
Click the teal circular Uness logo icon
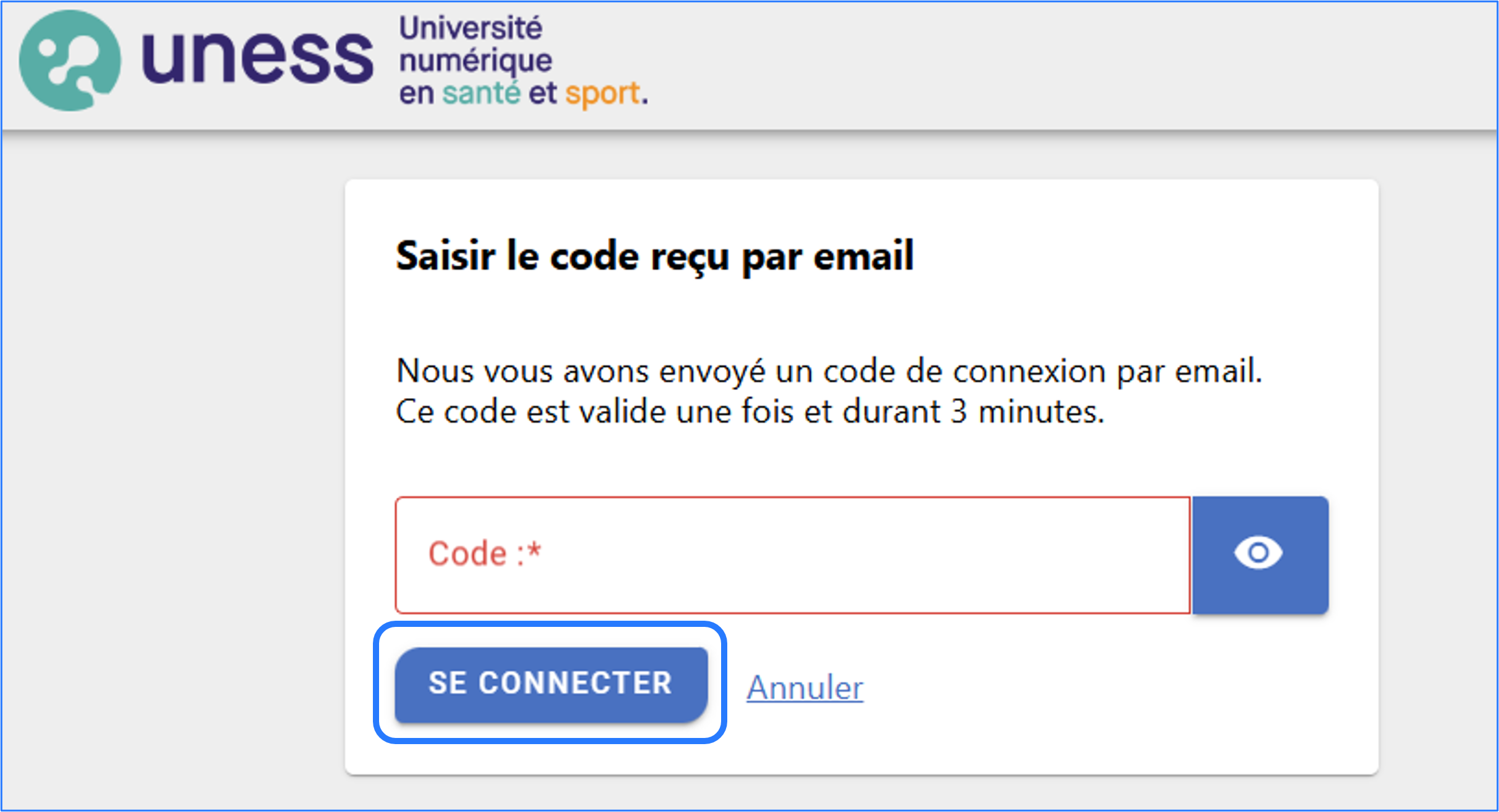coord(70,60)
